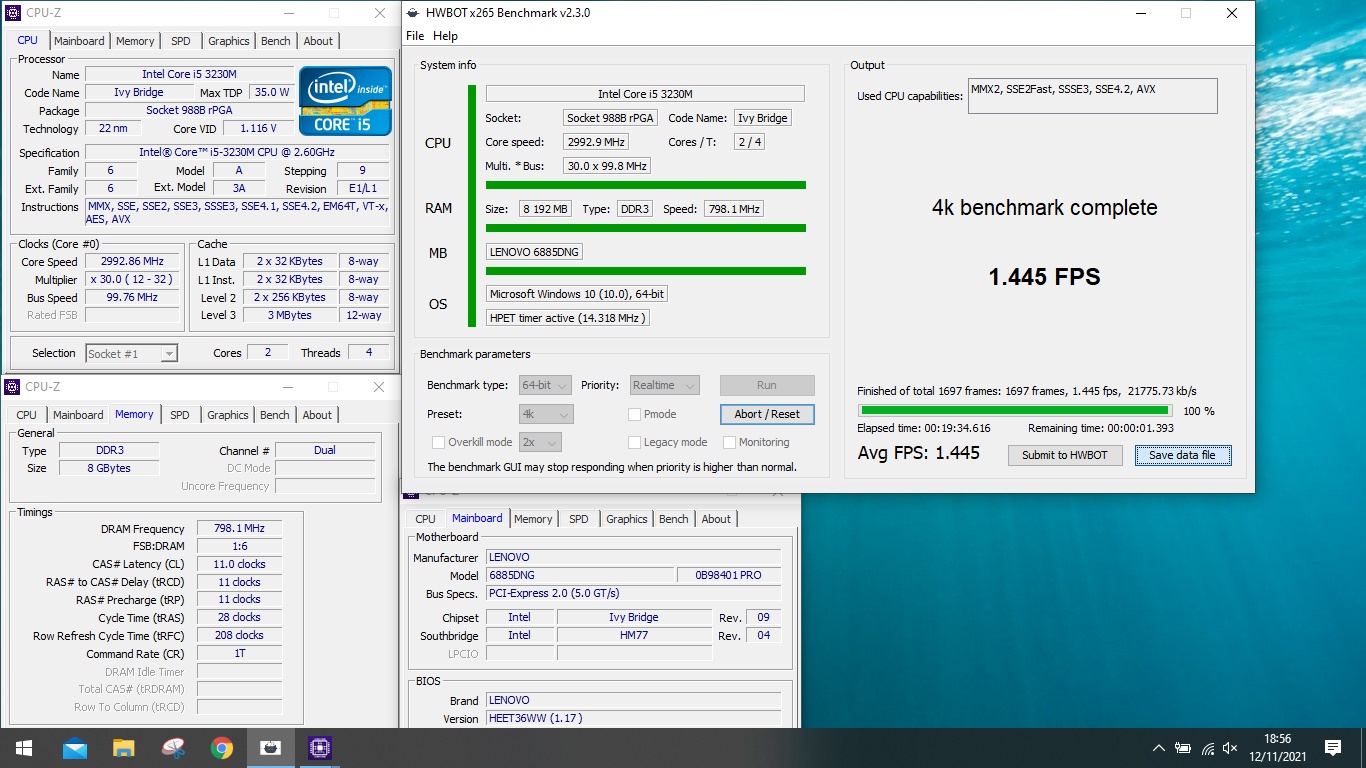
Task: Open the Action Center notifications icon
Action: pyautogui.click(x=1333, y=748)
